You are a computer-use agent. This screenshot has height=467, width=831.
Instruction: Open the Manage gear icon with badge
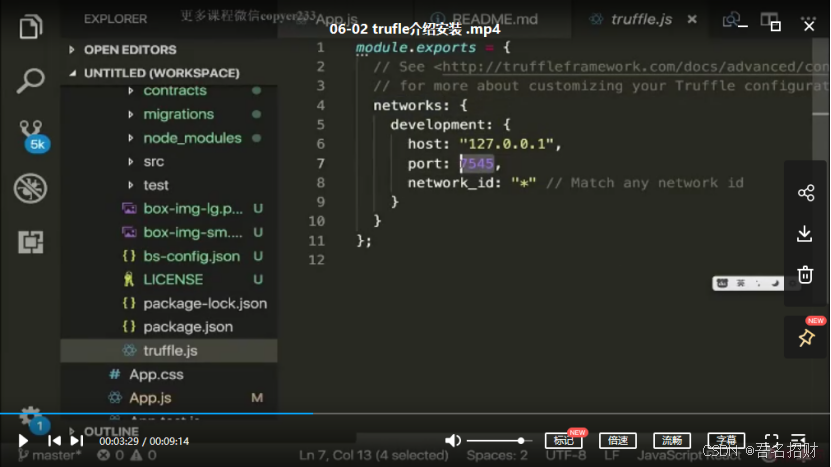pos(32,419)
